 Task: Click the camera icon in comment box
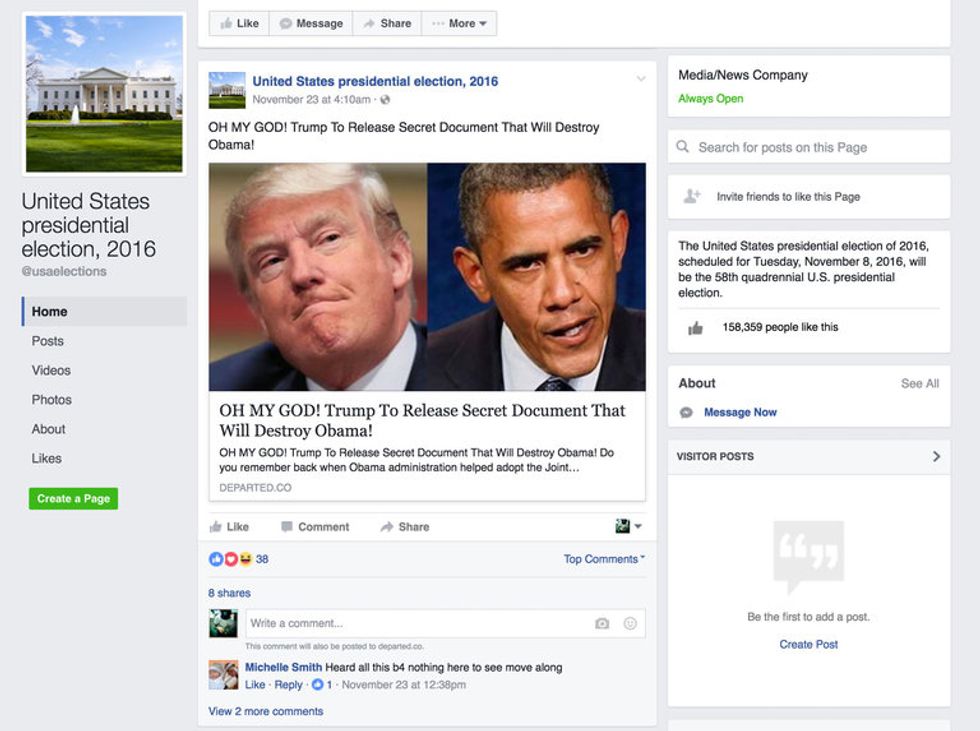point(602,623)
